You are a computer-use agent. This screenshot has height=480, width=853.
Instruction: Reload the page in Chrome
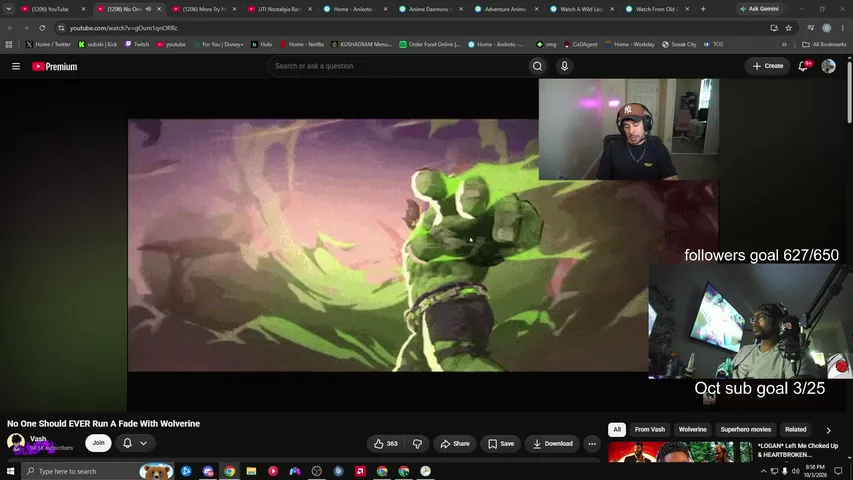tap(42, 28)
